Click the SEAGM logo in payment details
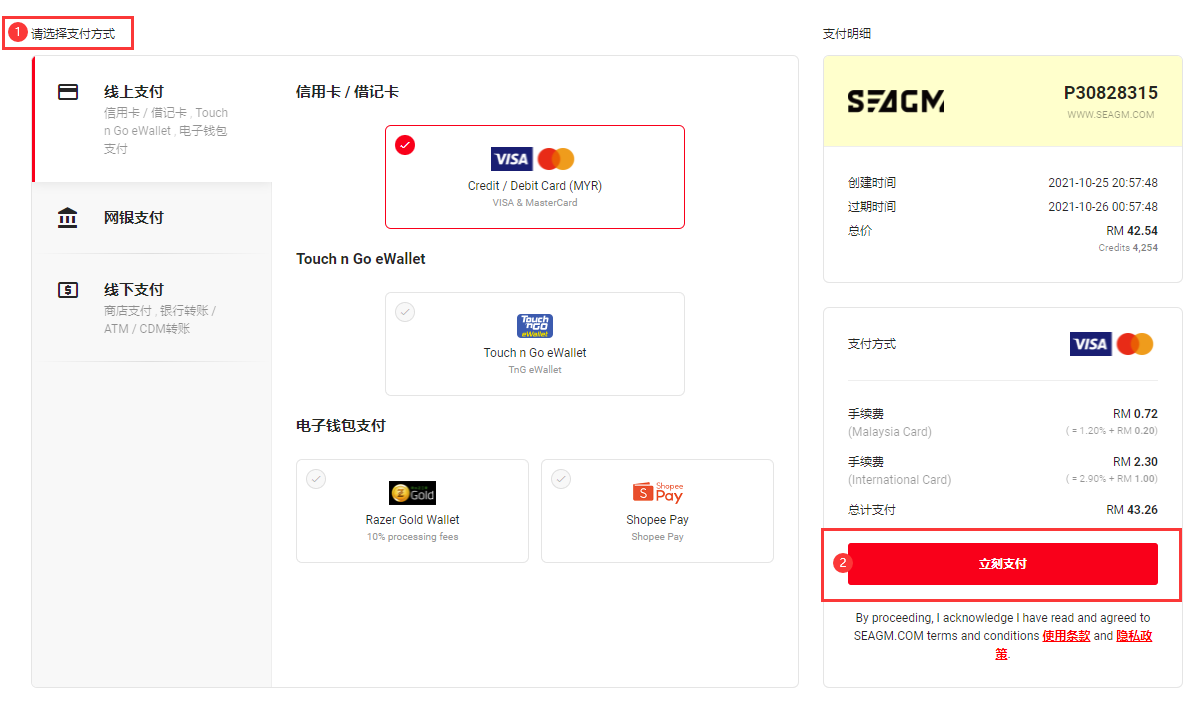The image size is (1191, 703). pos(896,101)
